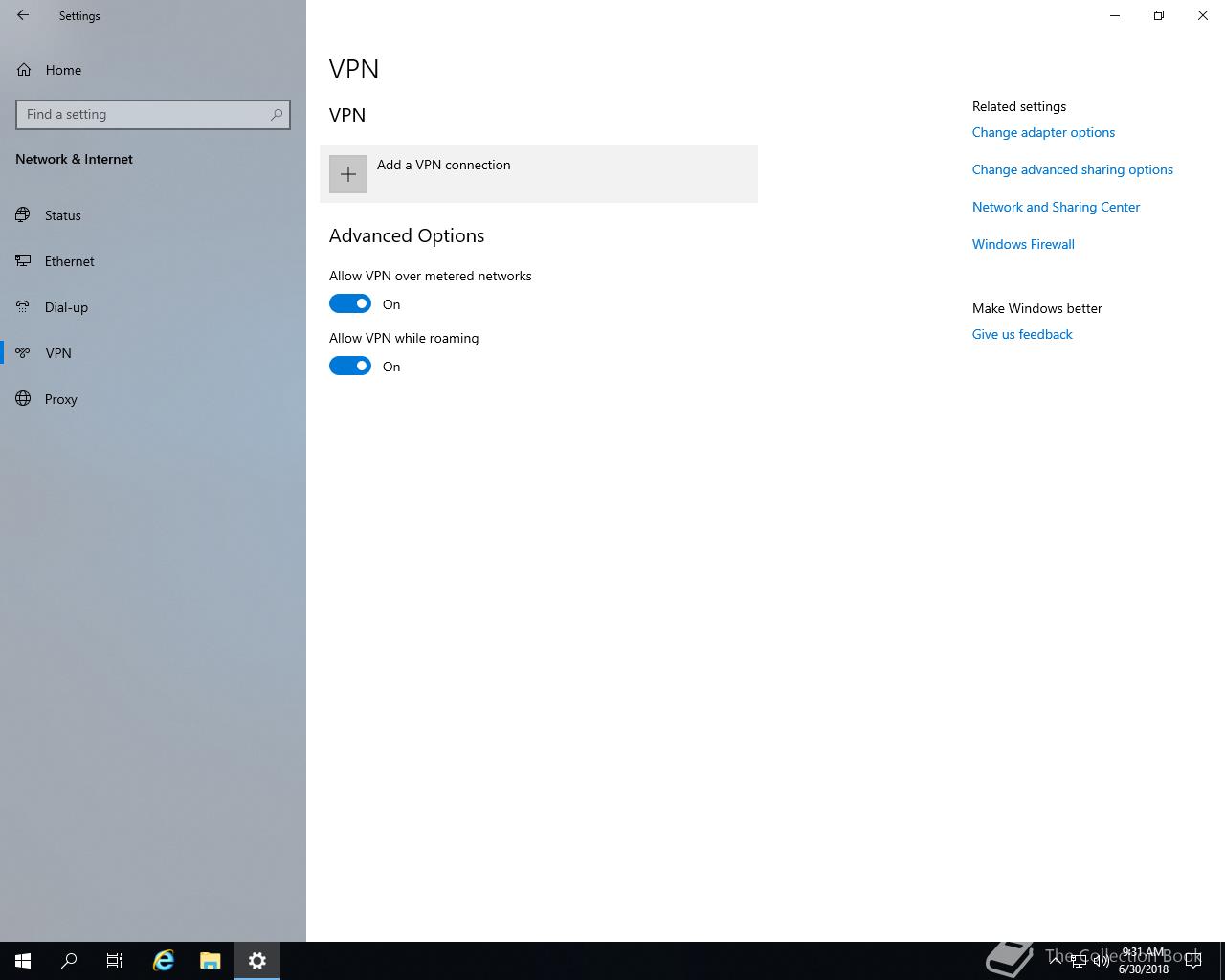Open Change advanced sharing options link
Image resolution: width=1225 pixels, height=980 pixels.
tap(1073, 169)
